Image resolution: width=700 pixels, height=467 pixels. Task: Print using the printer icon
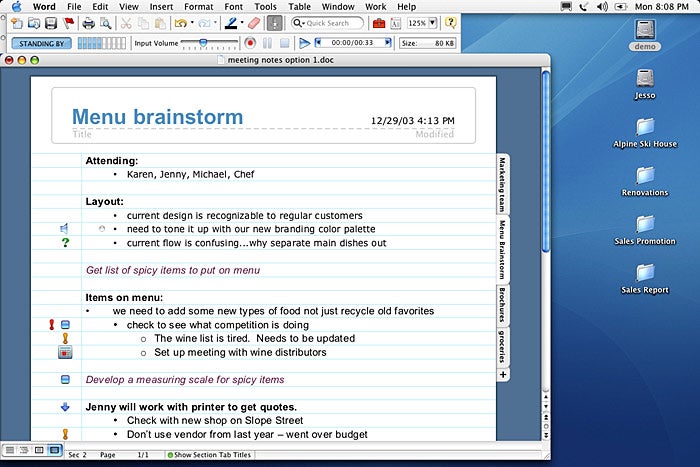pyautogui.click(x=88, y=23)
